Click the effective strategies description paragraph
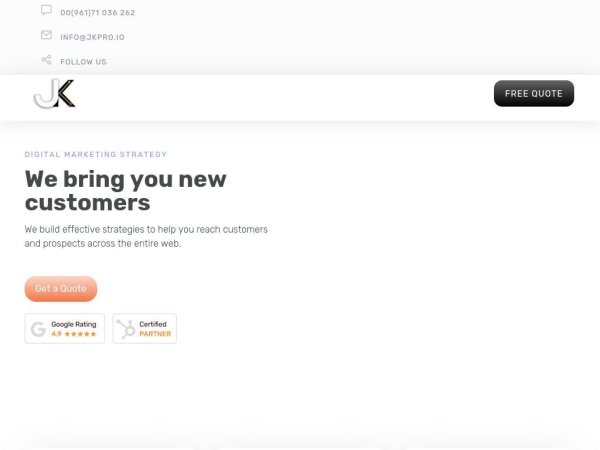This screenshot has height=450, width=600. 146,236
